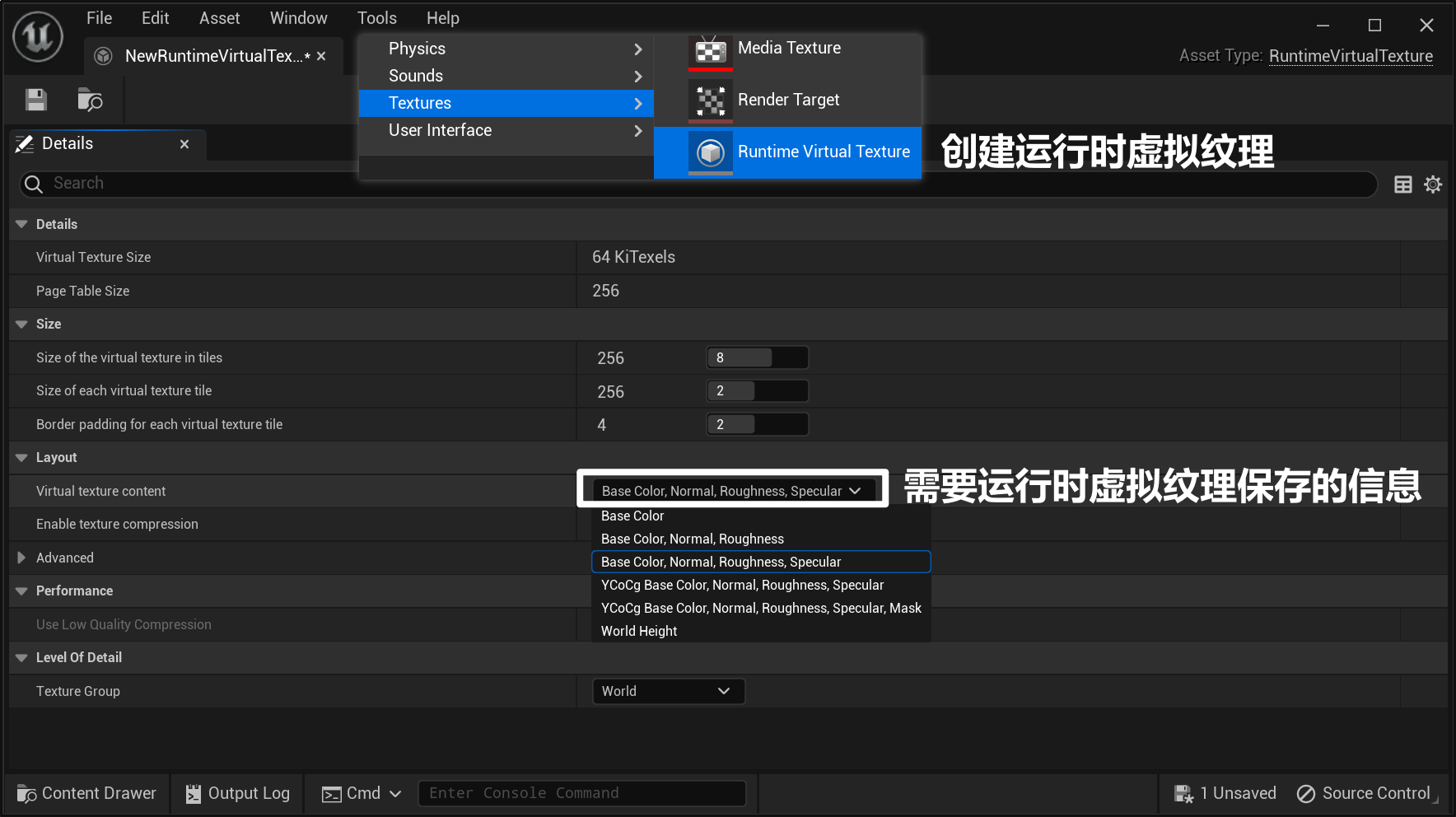Screen dimensions: 1456x817
Task: Open Details view settings gear
Action: [1433, 184]
